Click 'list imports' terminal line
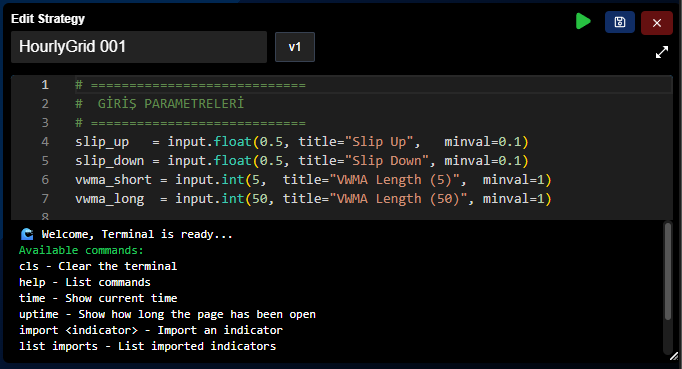 (x=147, y=346)
